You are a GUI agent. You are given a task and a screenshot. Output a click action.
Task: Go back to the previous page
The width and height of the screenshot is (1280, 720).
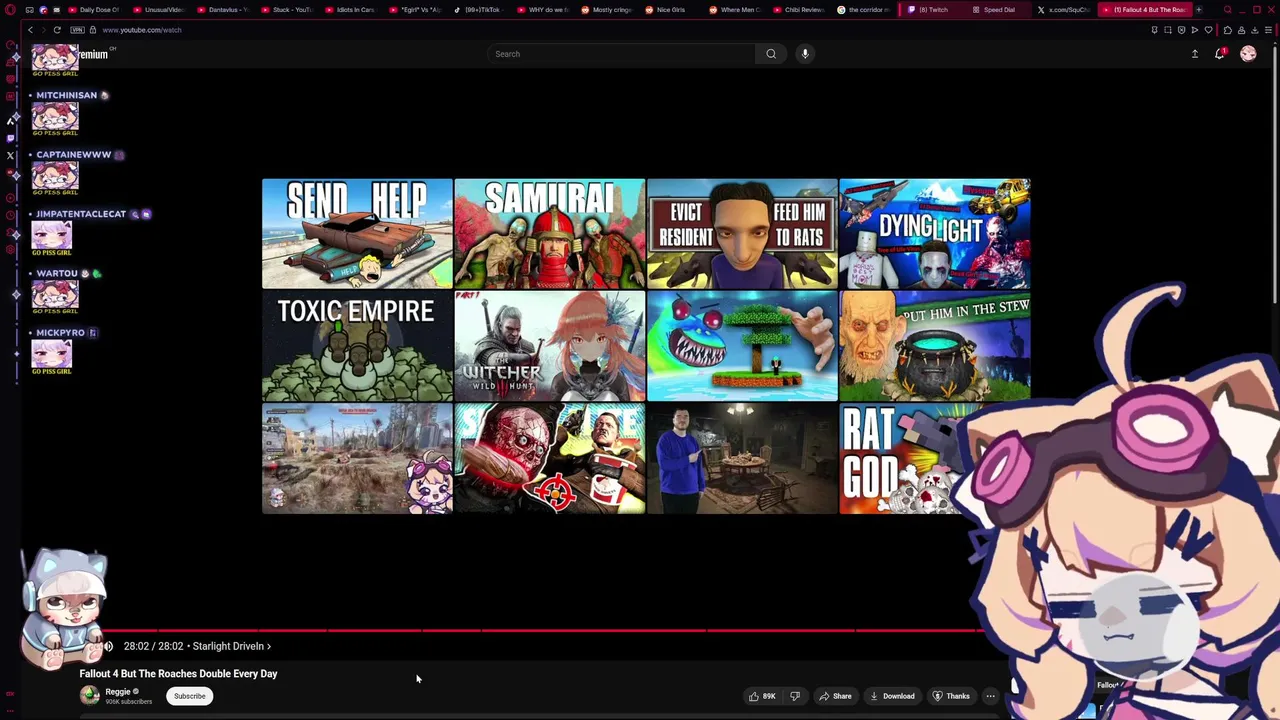coord(30,30)
